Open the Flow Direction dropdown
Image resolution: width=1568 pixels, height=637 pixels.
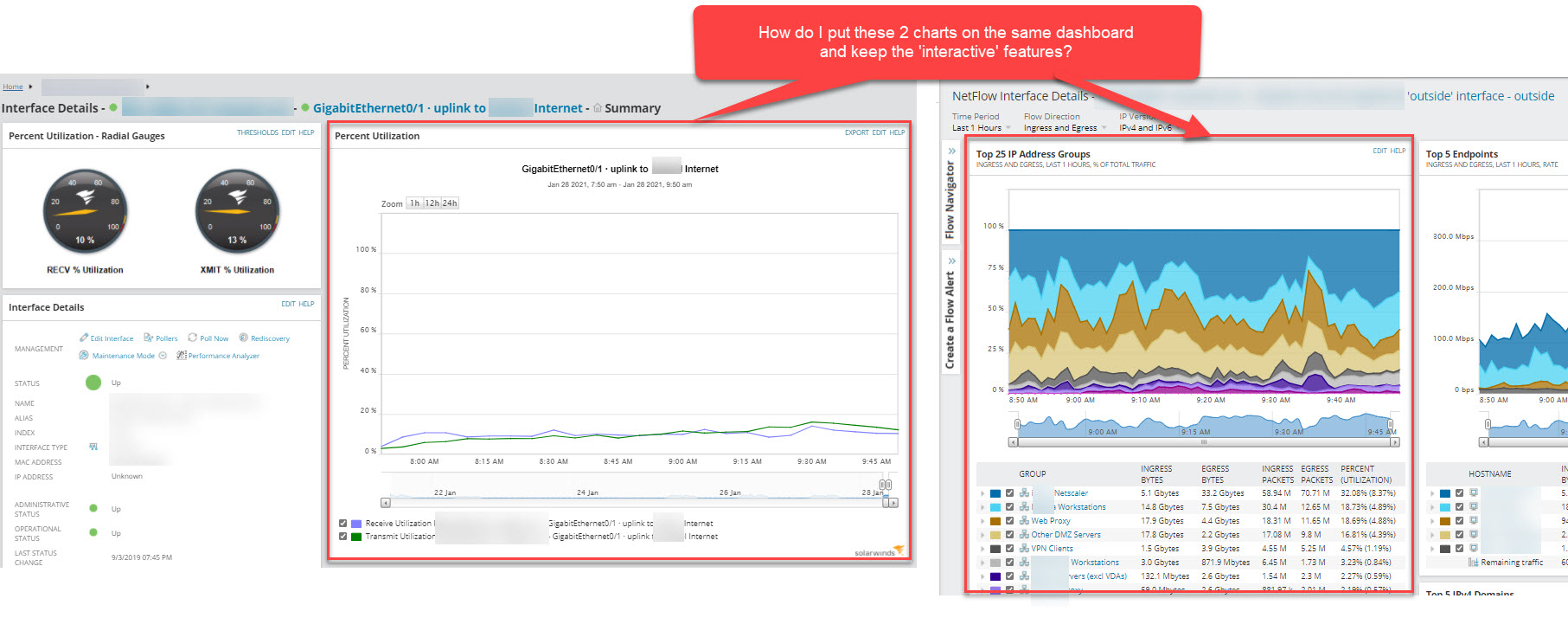[x=1065, y=128]
